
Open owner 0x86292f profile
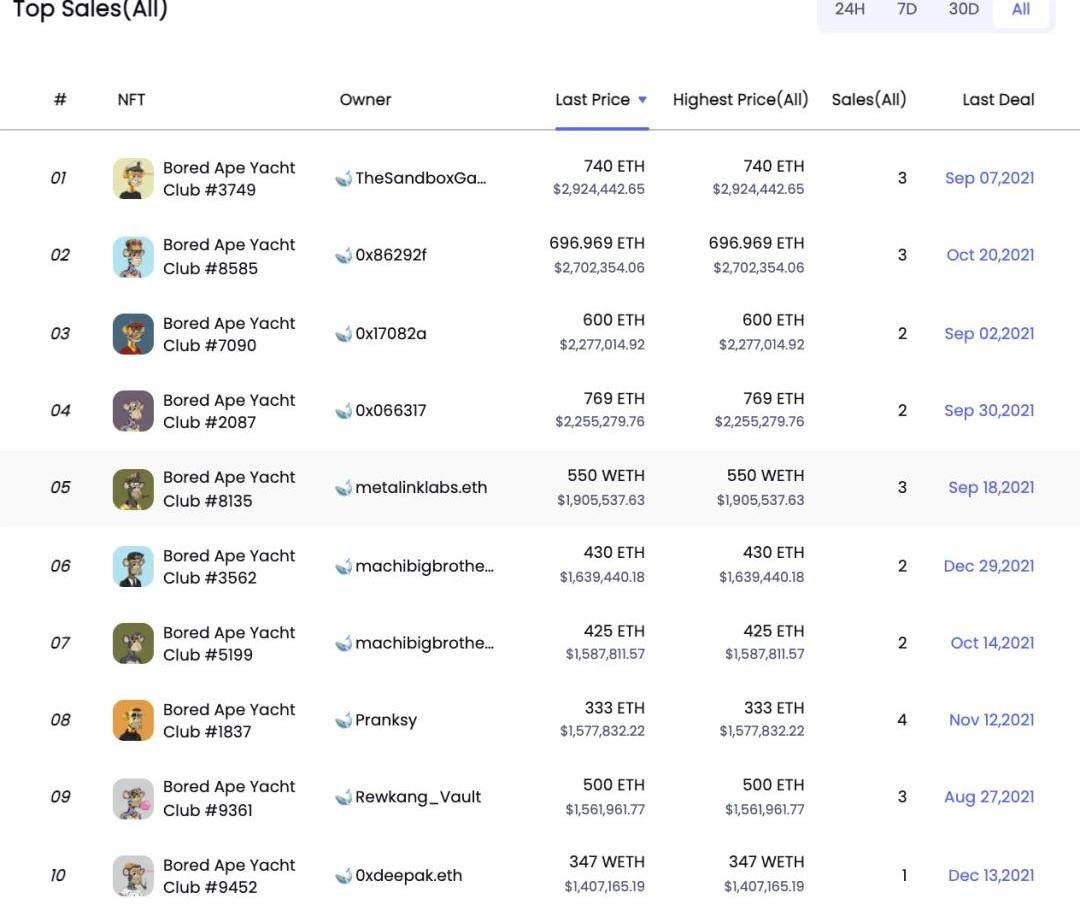click(391, 255)
